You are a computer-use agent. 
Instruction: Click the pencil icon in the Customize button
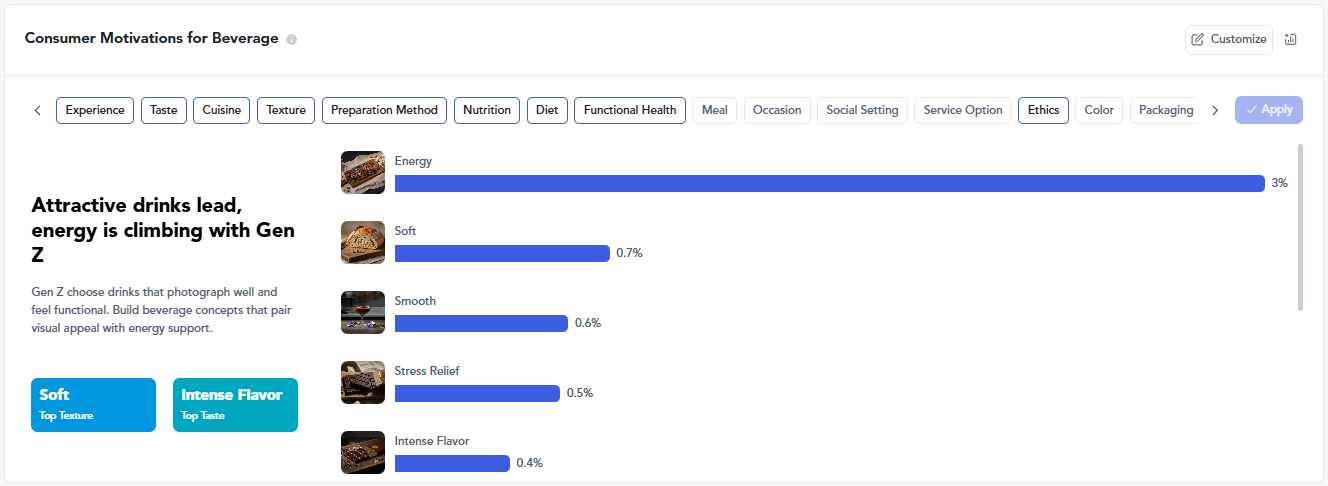click(x=1198, y=39)
